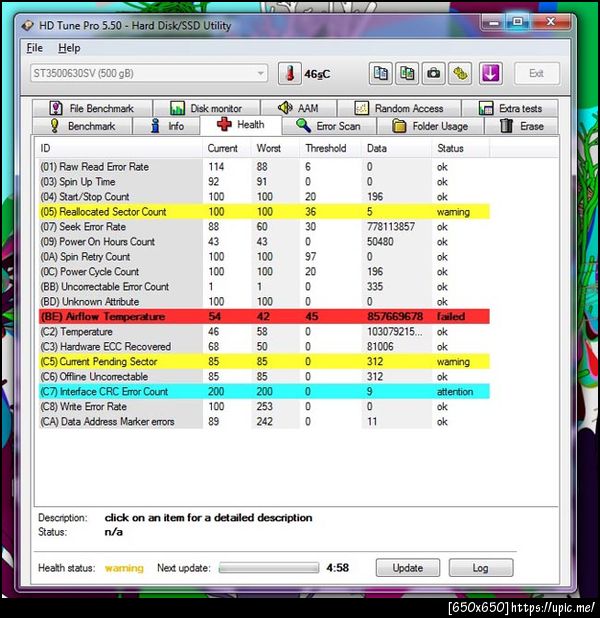This screenshot has height=618, width=600.
Task: Click the Update button
Action: [x=408, y=568]
